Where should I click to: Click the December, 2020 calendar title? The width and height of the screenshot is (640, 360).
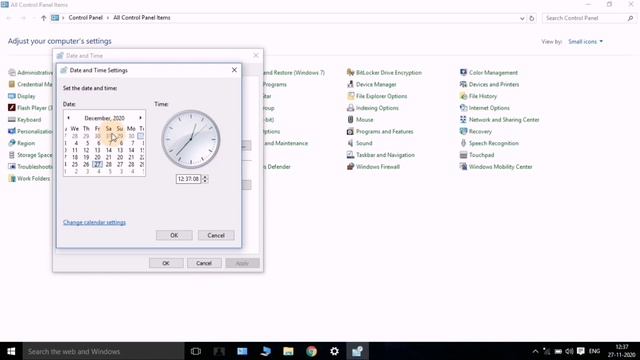pyautogui.click(x=104, y=118)
